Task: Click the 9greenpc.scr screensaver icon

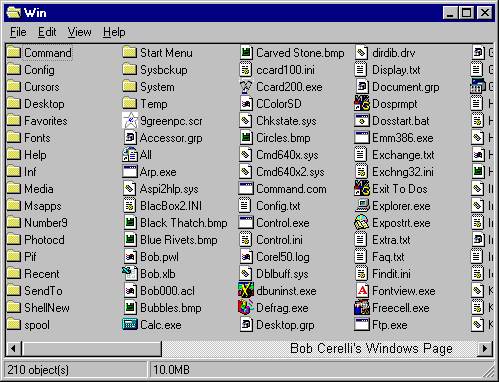Action: 130,120
